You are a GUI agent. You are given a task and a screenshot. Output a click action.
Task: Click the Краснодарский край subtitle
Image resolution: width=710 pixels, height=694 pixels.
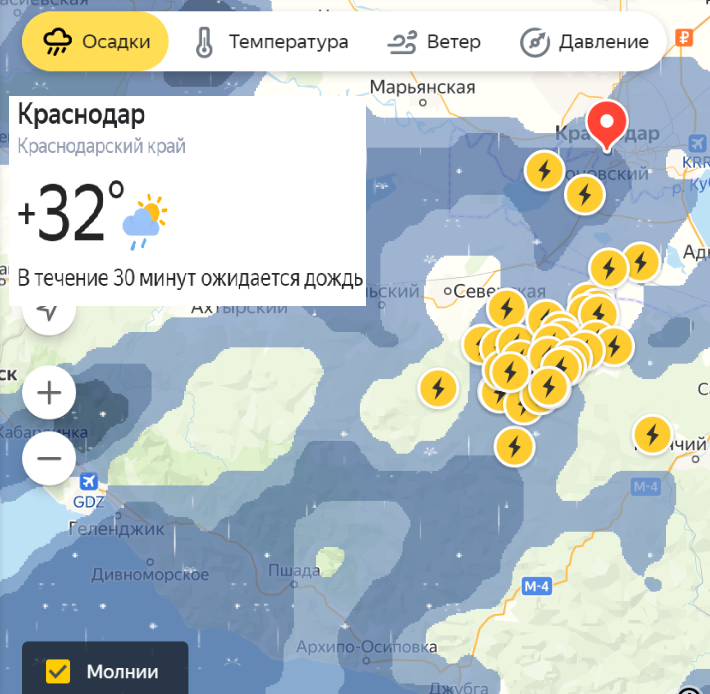tap(101, 146)
